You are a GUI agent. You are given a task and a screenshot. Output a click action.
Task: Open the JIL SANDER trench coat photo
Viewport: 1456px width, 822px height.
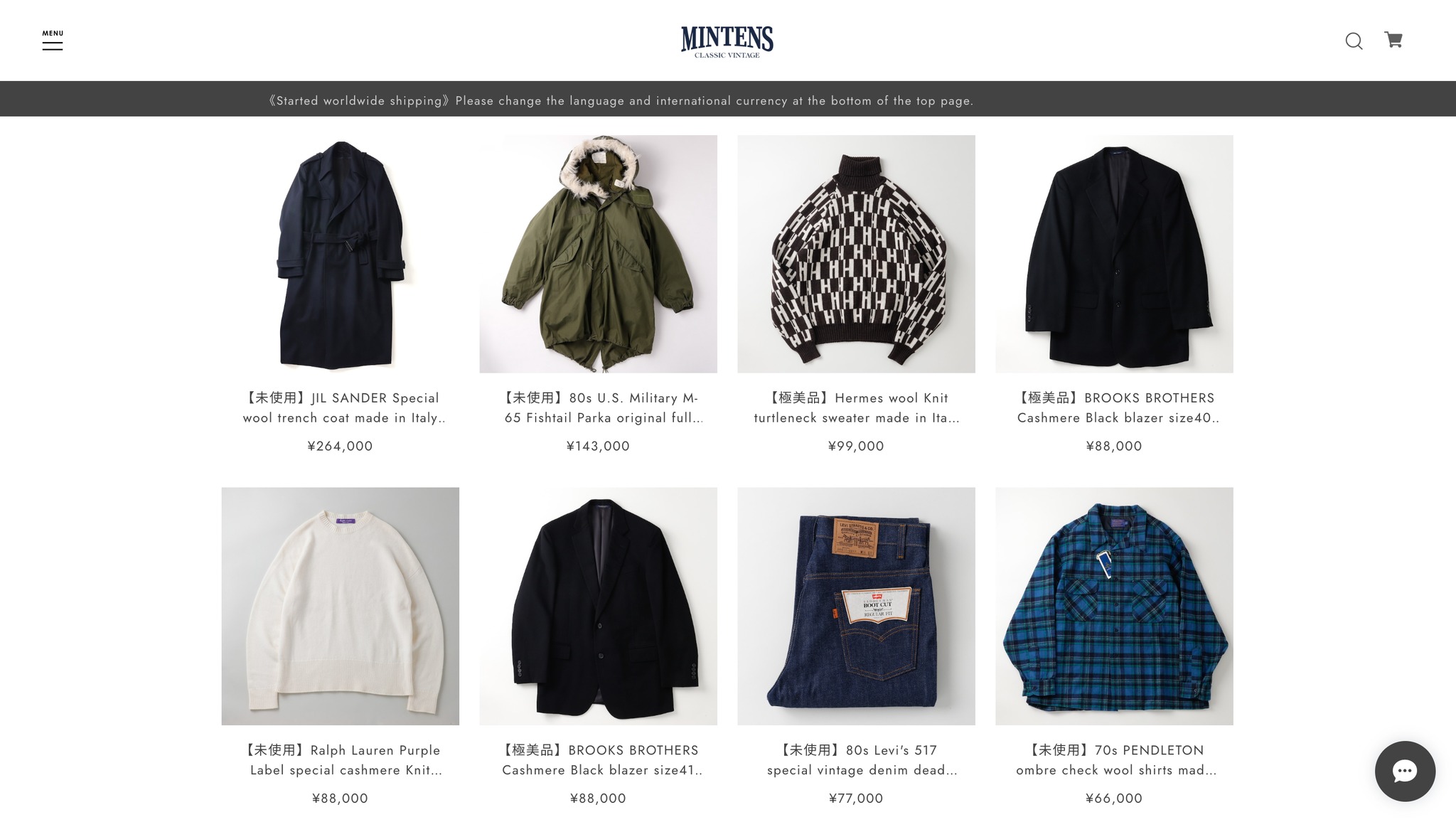[340, 254]
